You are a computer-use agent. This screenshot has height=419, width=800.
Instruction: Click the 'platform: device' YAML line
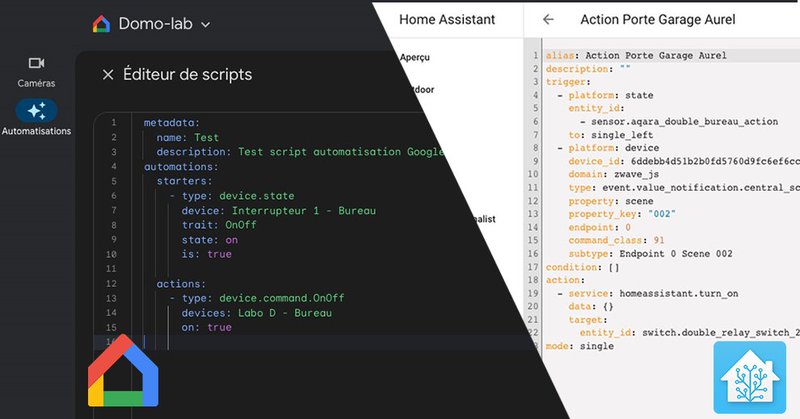608,147
